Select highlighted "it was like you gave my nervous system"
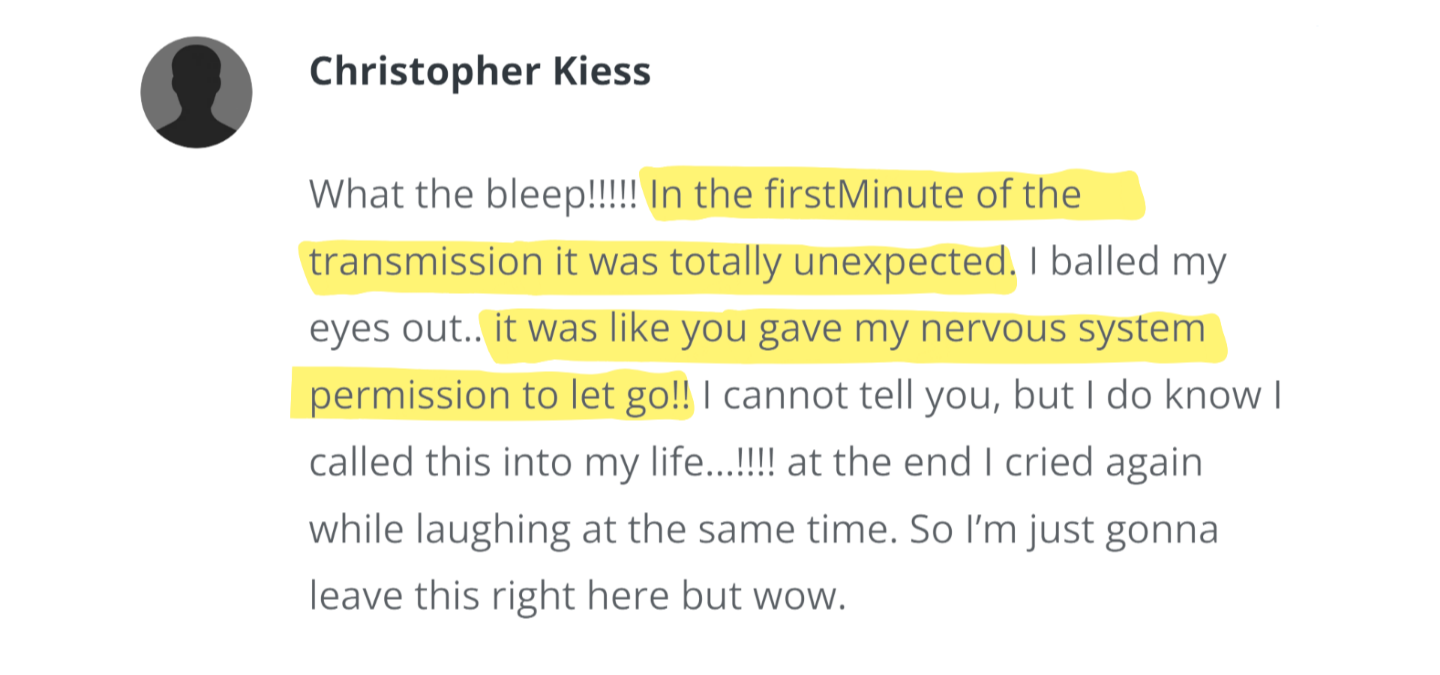The height and width of the screenshot is (675, 1440). 850,329
